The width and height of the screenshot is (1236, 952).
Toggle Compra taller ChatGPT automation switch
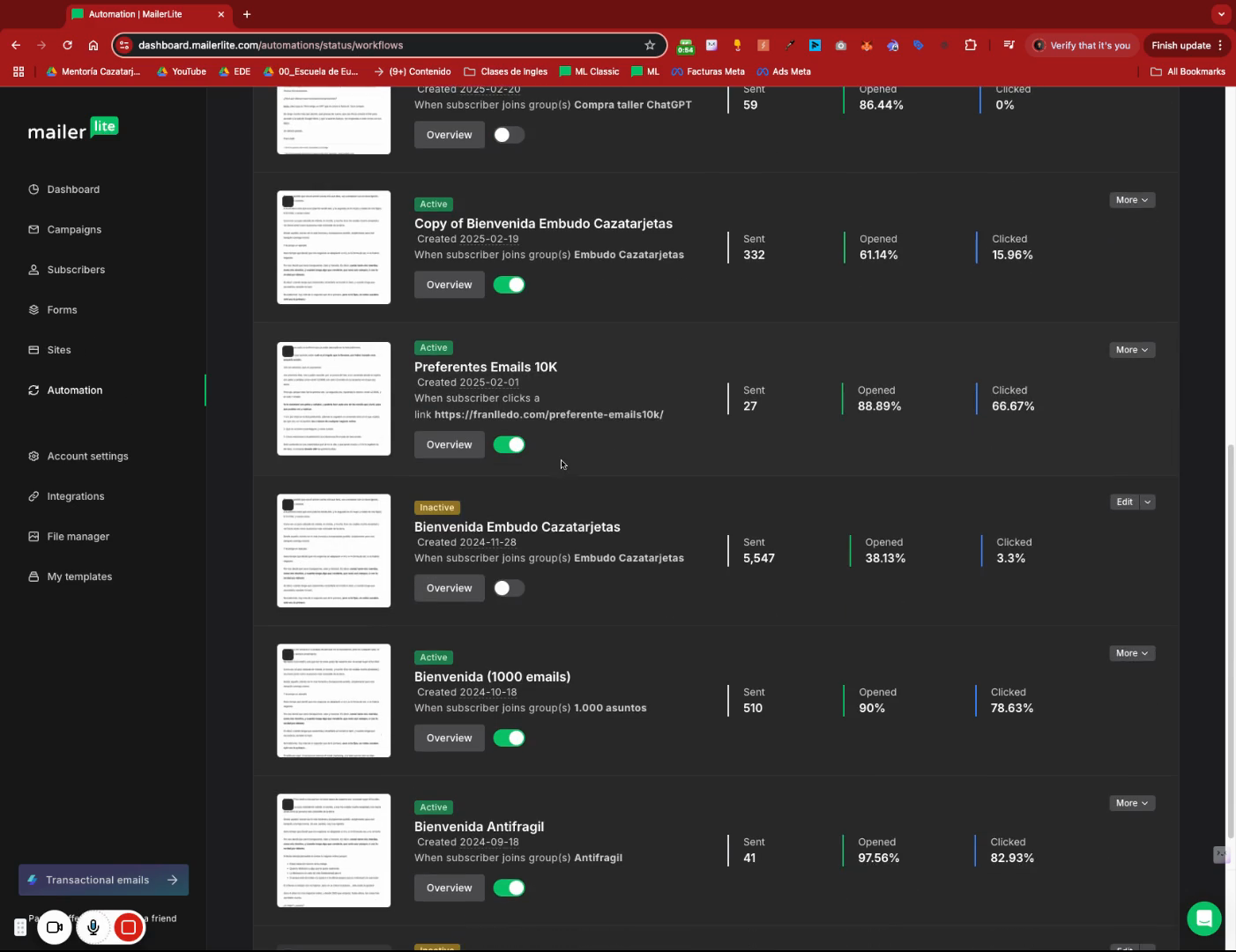[x=509, y=135]
